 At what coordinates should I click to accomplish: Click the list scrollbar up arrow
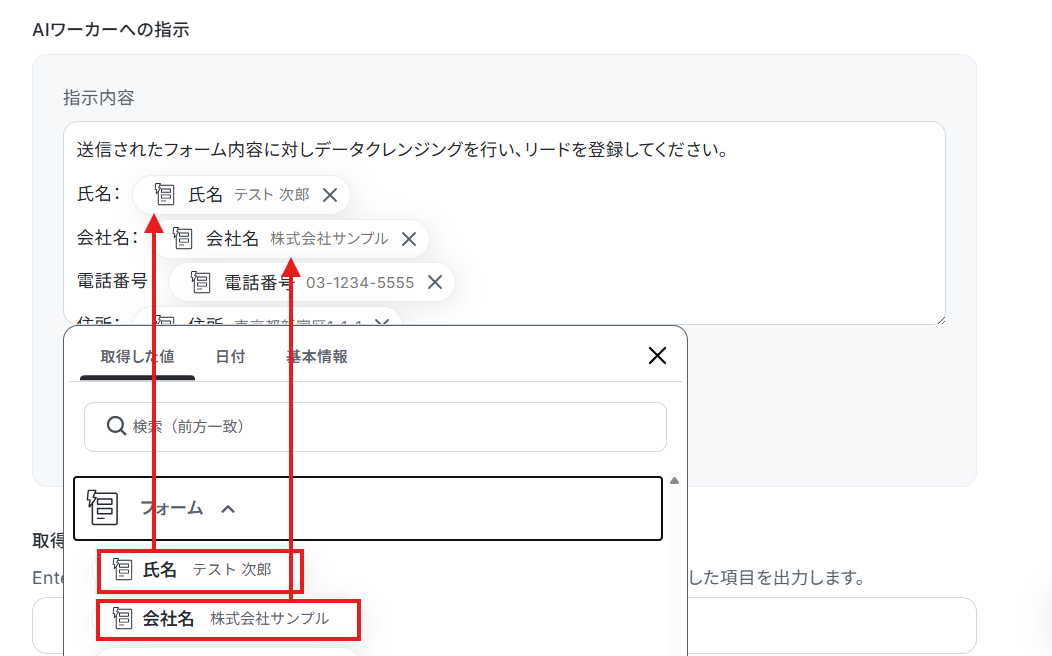674,480
